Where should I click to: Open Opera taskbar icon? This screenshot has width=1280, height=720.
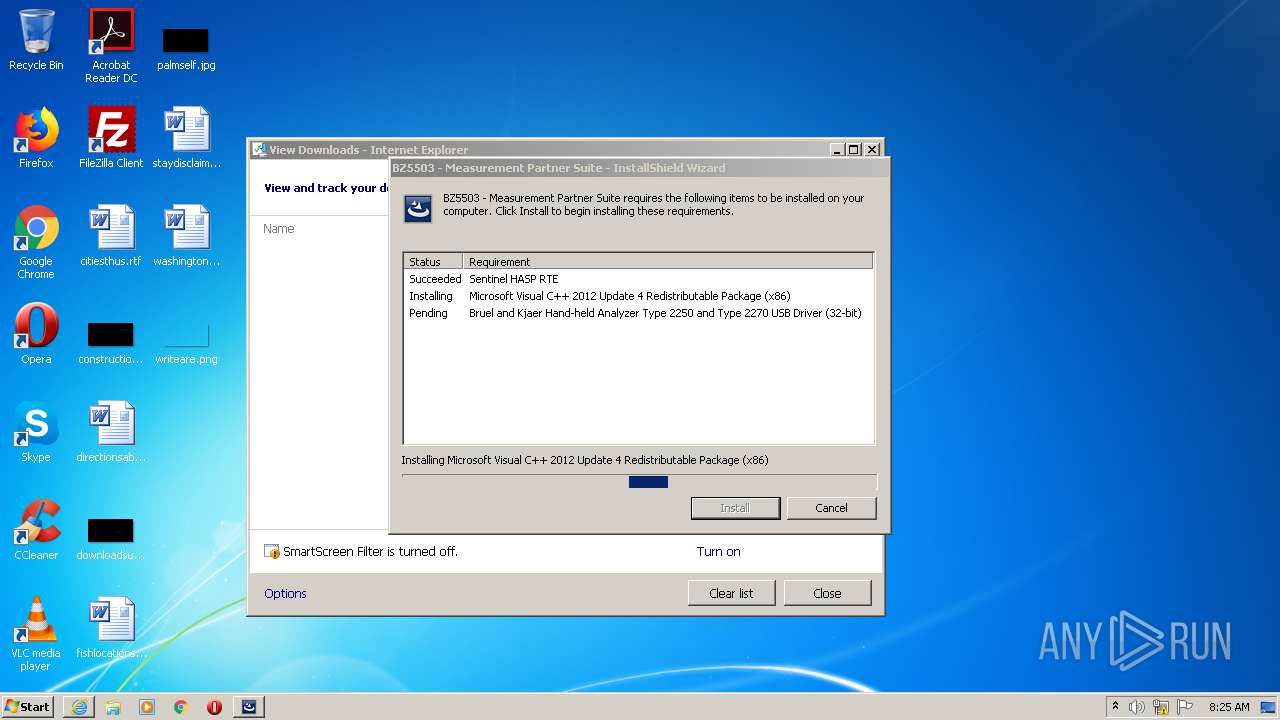[x=214, y=707]
